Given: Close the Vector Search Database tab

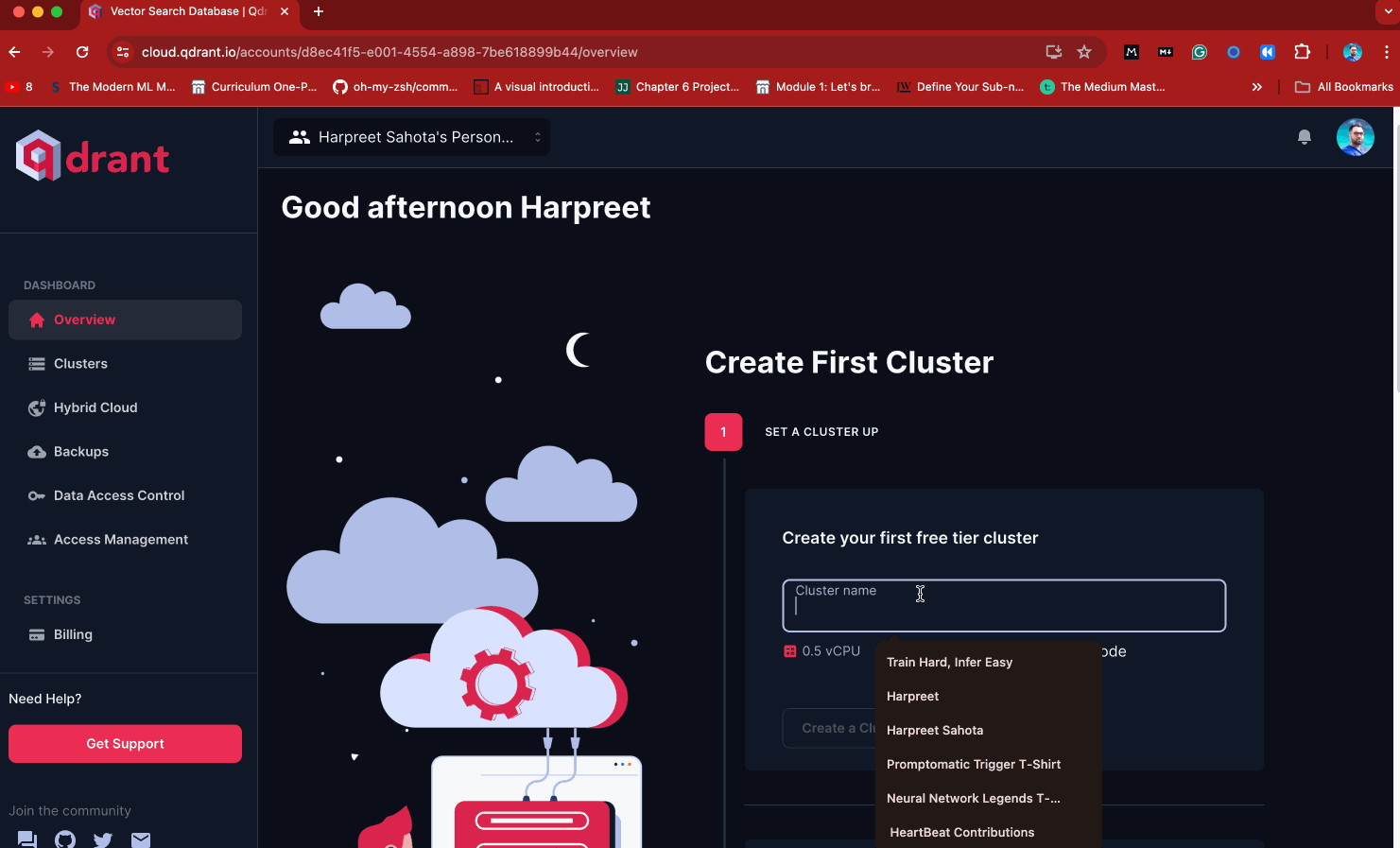Looking at the screenshot, I should 285,11.
